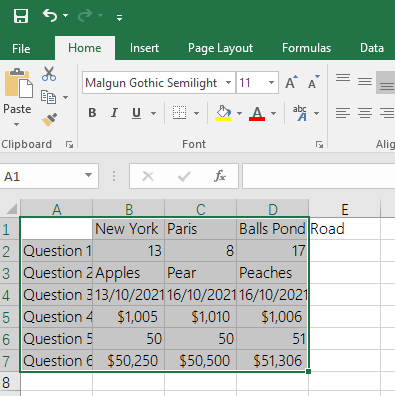Toggle Italic formatting

pos(114,113)
